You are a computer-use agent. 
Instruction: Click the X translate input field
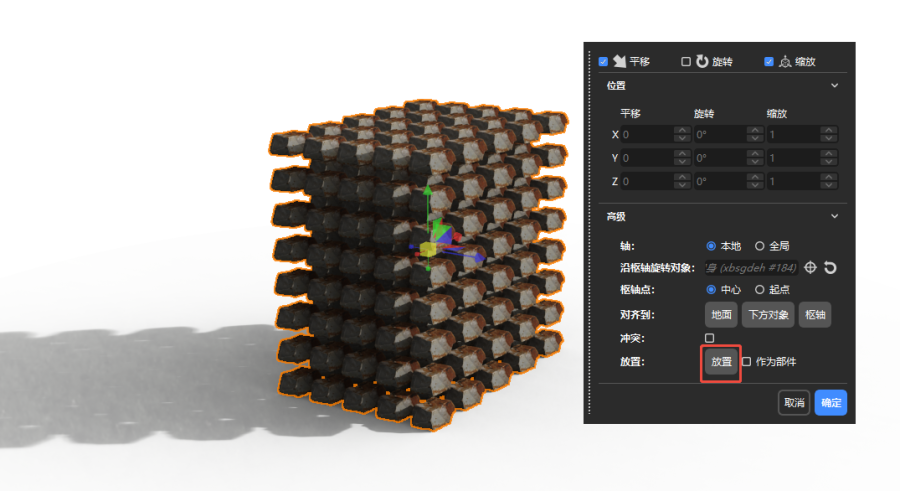pyautogui.click(x=646, y=134)
